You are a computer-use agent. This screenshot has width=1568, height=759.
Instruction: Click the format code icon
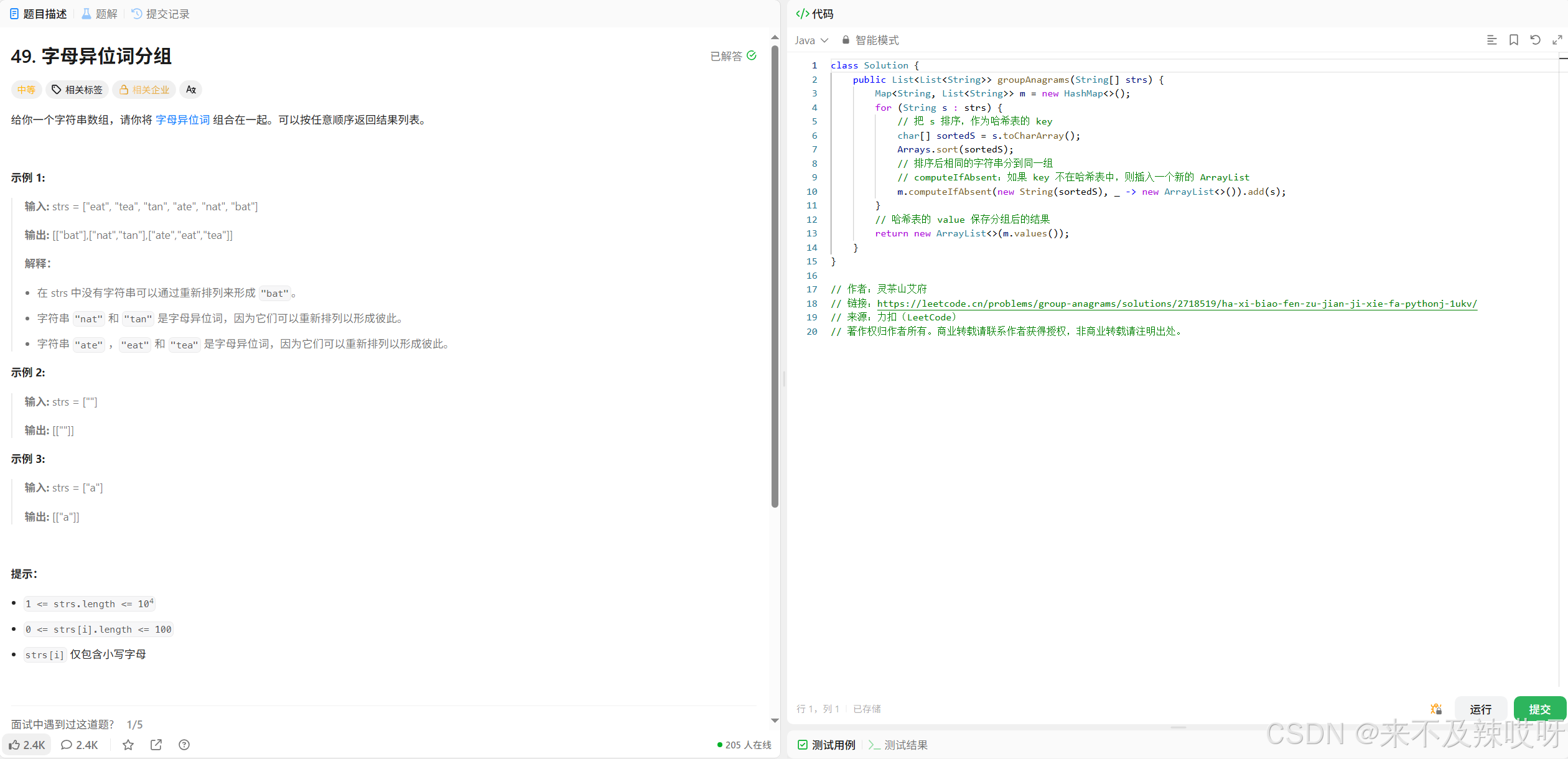click(x=1491, y=40)
